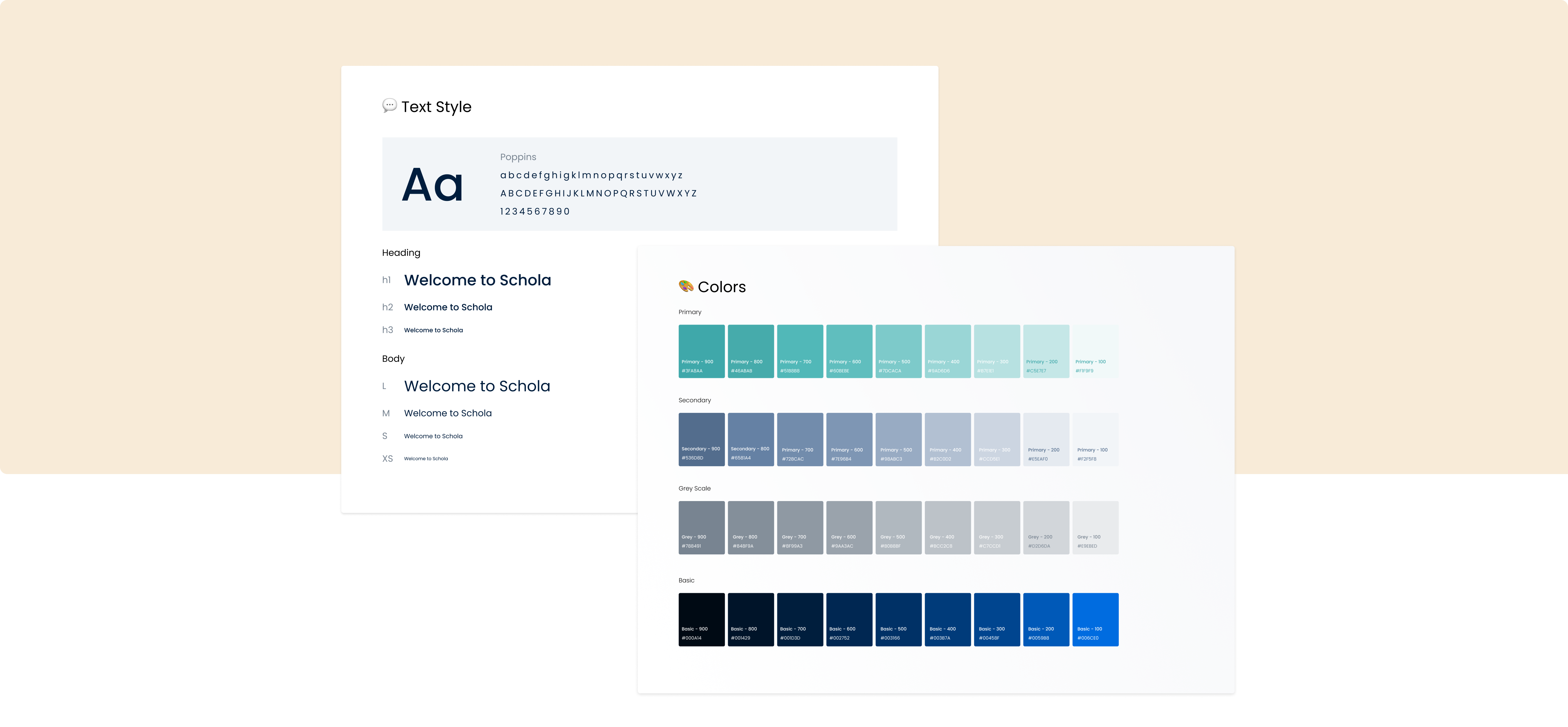Select the Basic - 600 swatch
Screen dimensions: 1568x727
pyautogui.click(x=849, y=619)
